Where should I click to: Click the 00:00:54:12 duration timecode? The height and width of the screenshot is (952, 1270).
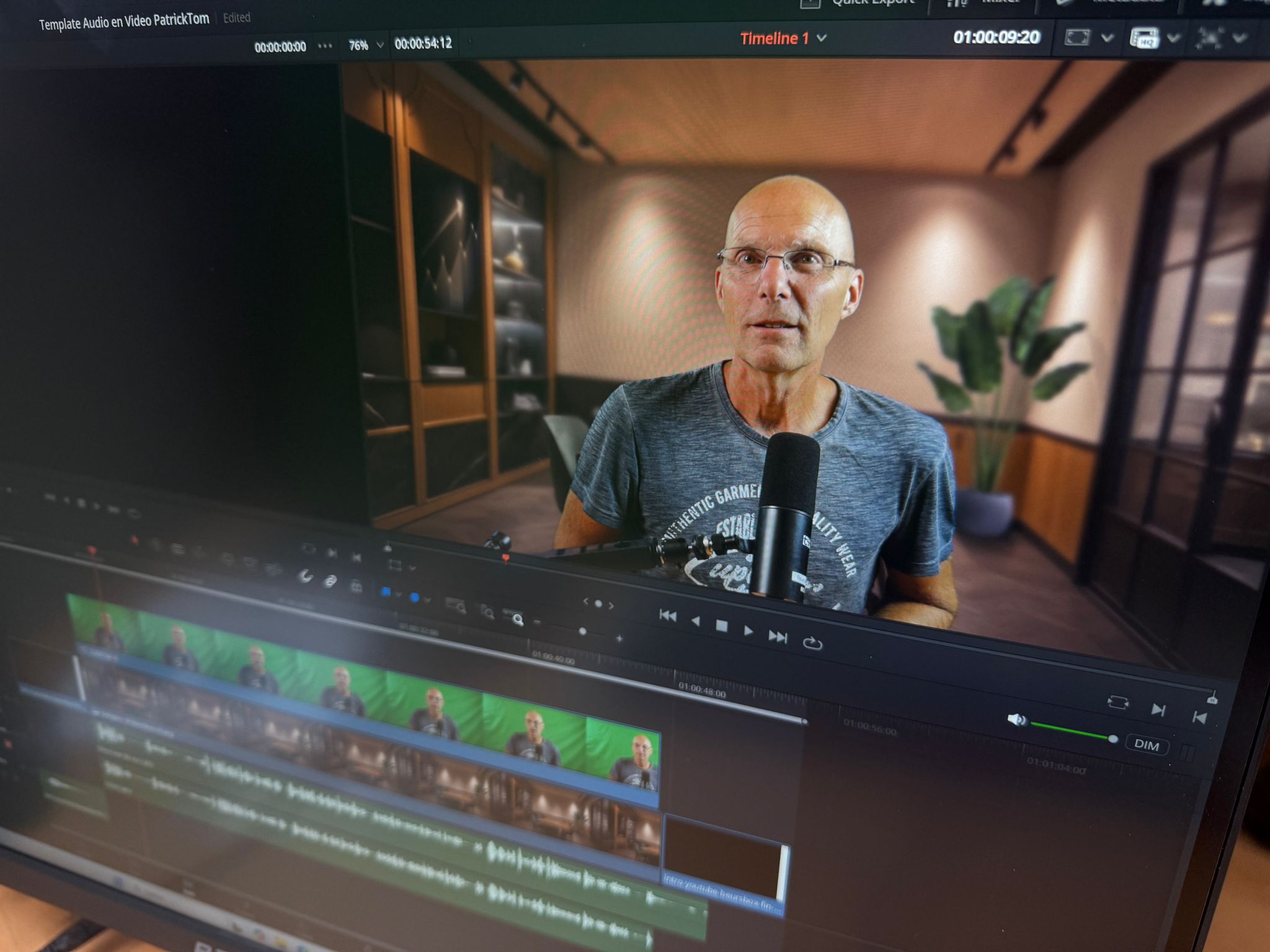424,43
